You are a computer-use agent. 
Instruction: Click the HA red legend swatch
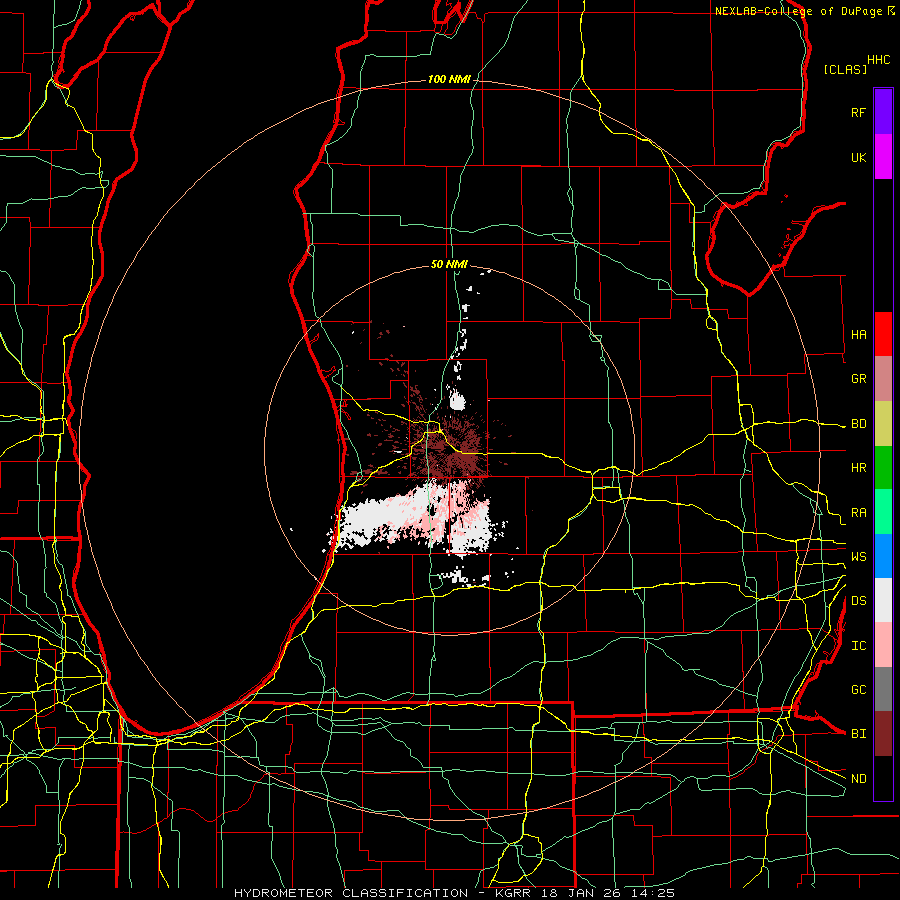click(883, 334)
